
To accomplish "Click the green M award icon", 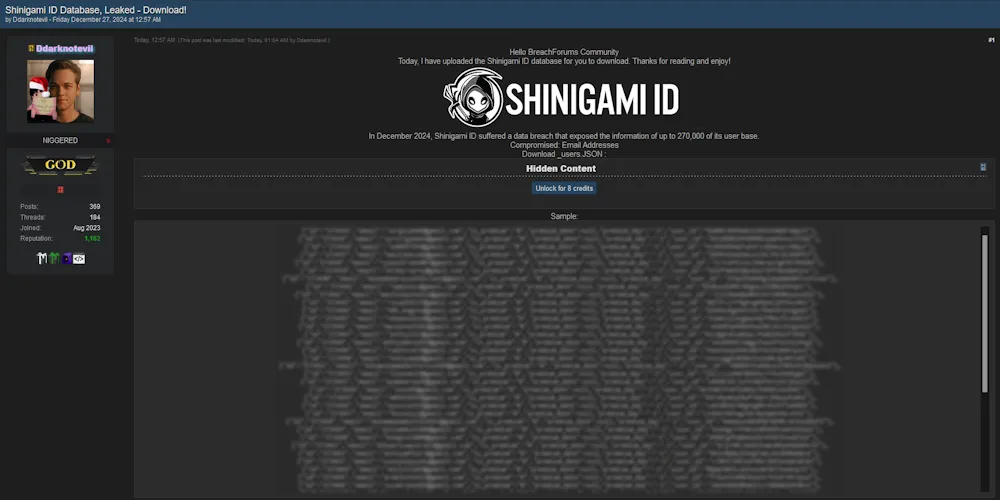I will (54, 258).
